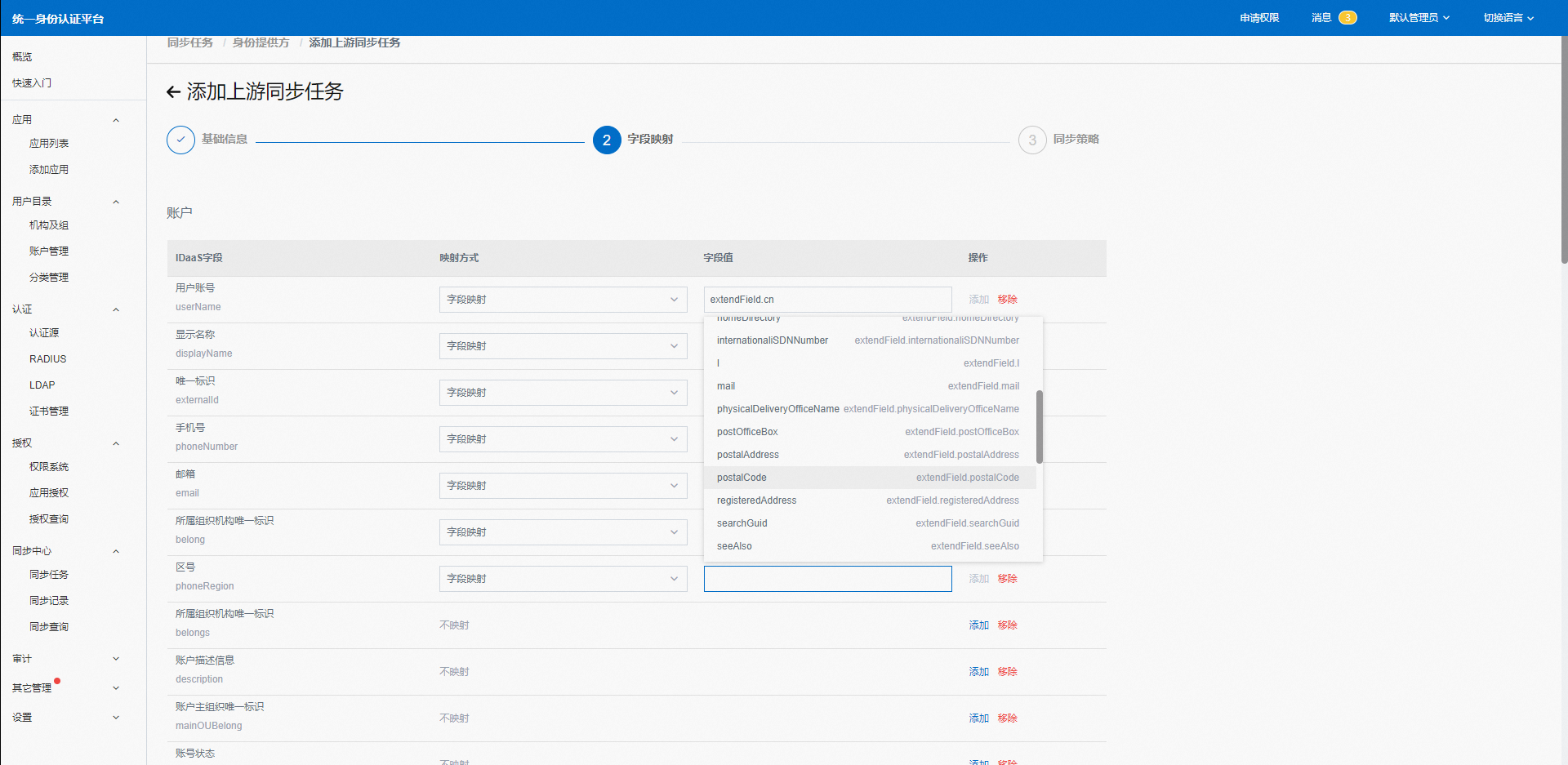This screenshot has width=1568, height=765.
Task: Click the step 3 同步策略 circle
Action: click(1032, 140)
